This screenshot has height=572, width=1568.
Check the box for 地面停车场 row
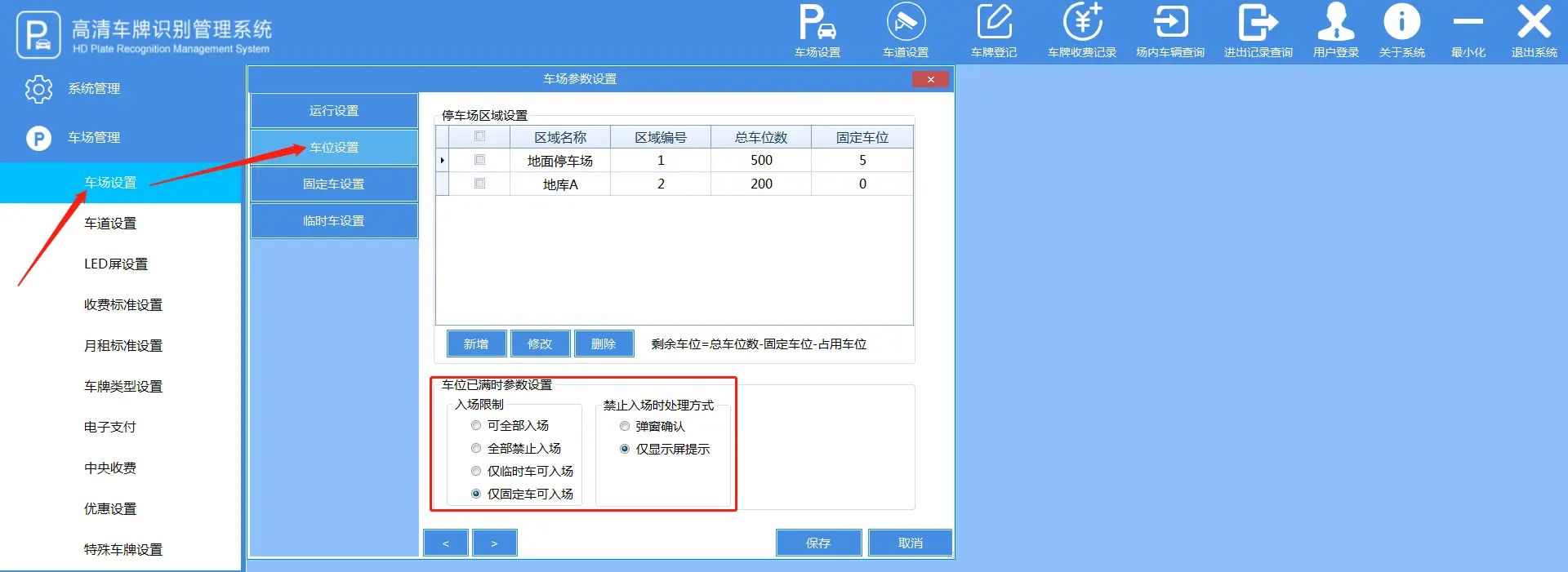click(479, 160)
